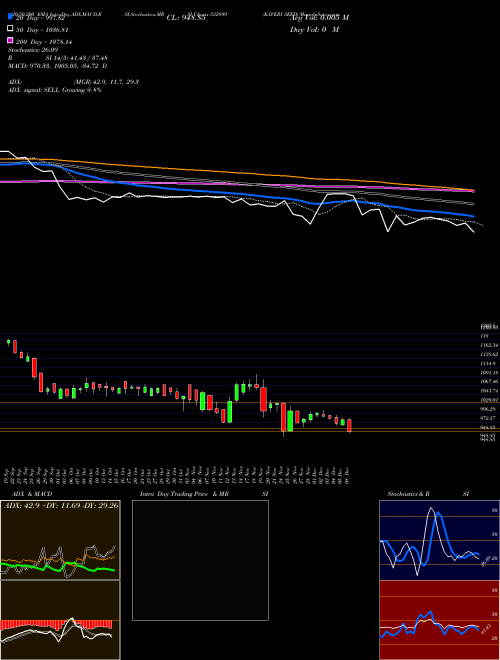
Task: Open the red-background RSI mini chart
Action: click(x=439, y=620)
